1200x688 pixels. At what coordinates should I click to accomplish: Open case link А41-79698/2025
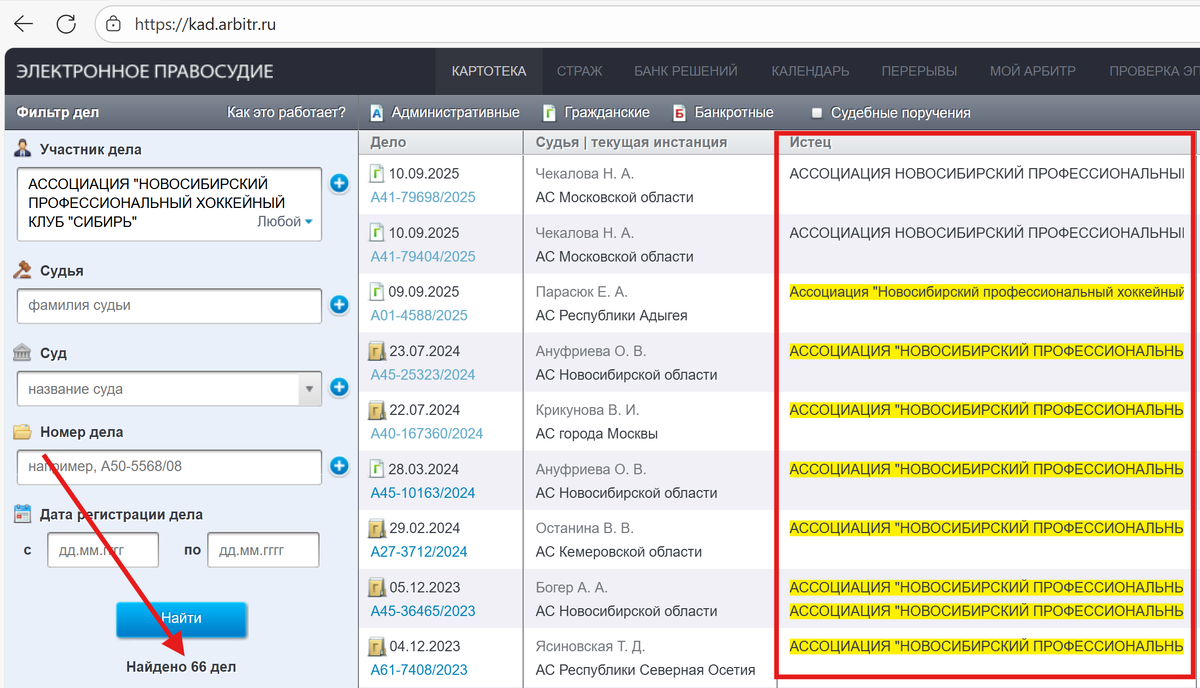click(x=423, y=197)
